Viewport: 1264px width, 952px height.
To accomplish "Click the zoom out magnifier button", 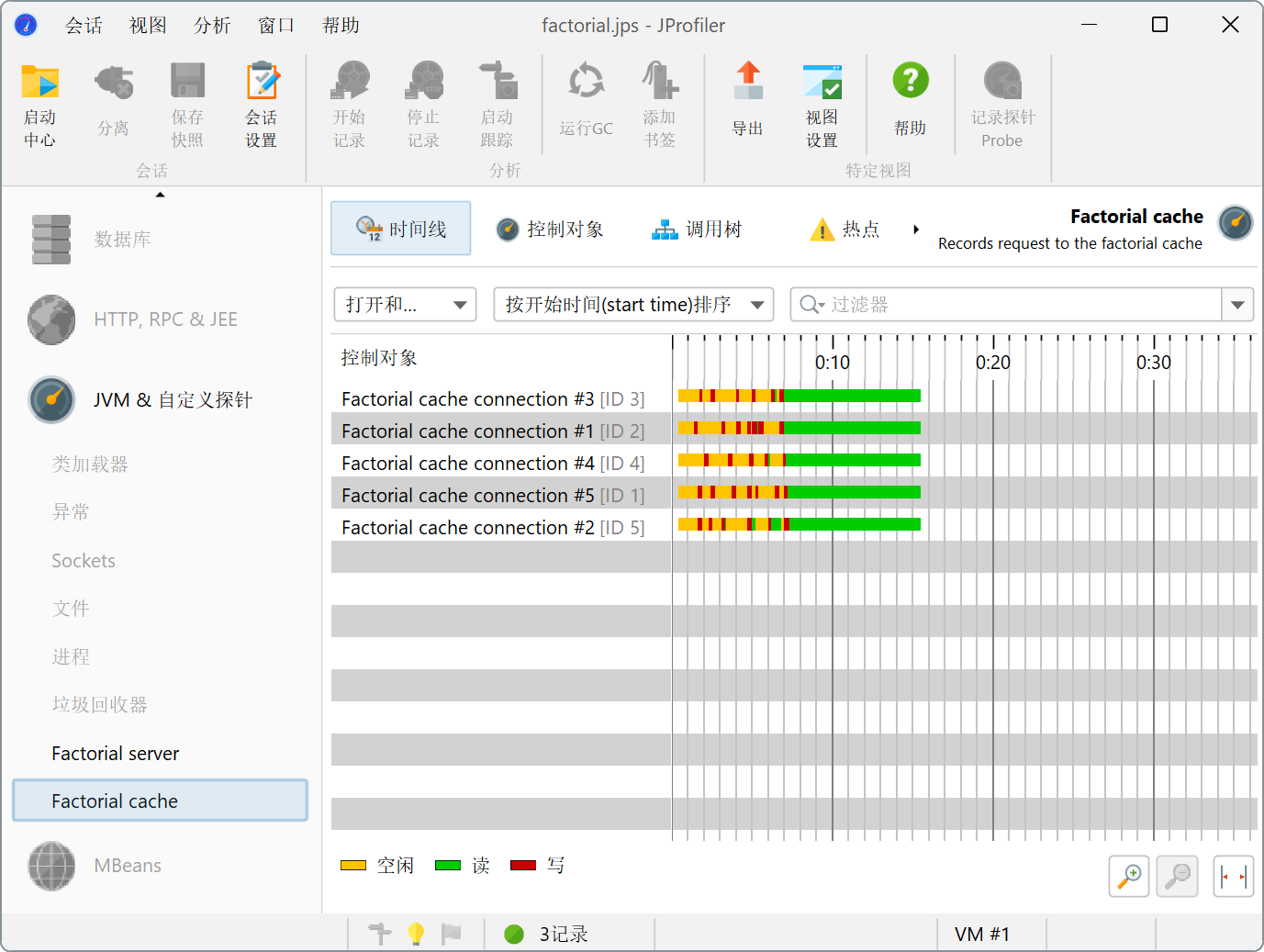I will pyautogui.click(x=1177, y=876).
